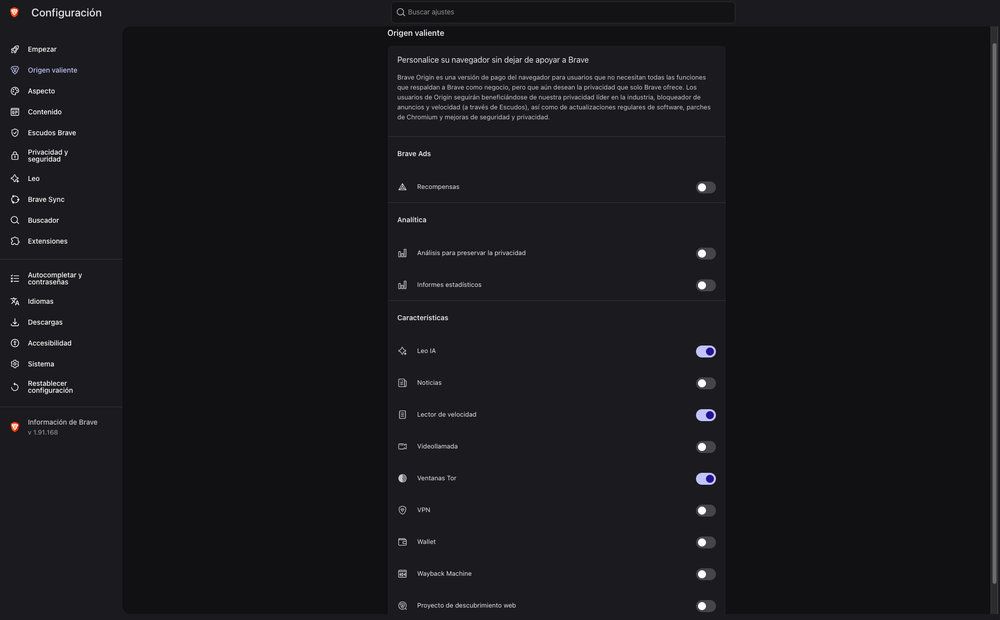Click the Tor icon beside Ventanas Tor
Viewport: 1000px width, 620px height.
click(402, 478)
